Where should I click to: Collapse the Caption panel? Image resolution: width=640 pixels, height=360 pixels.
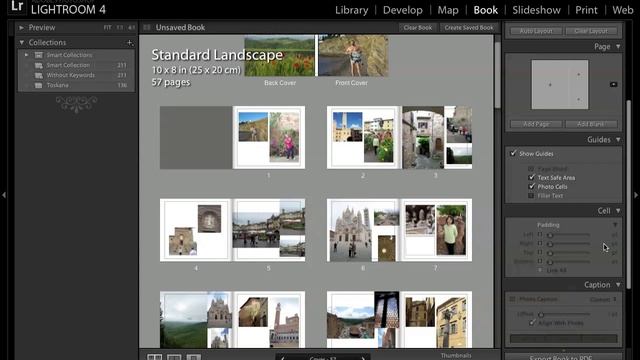click(x=618, y=285)
